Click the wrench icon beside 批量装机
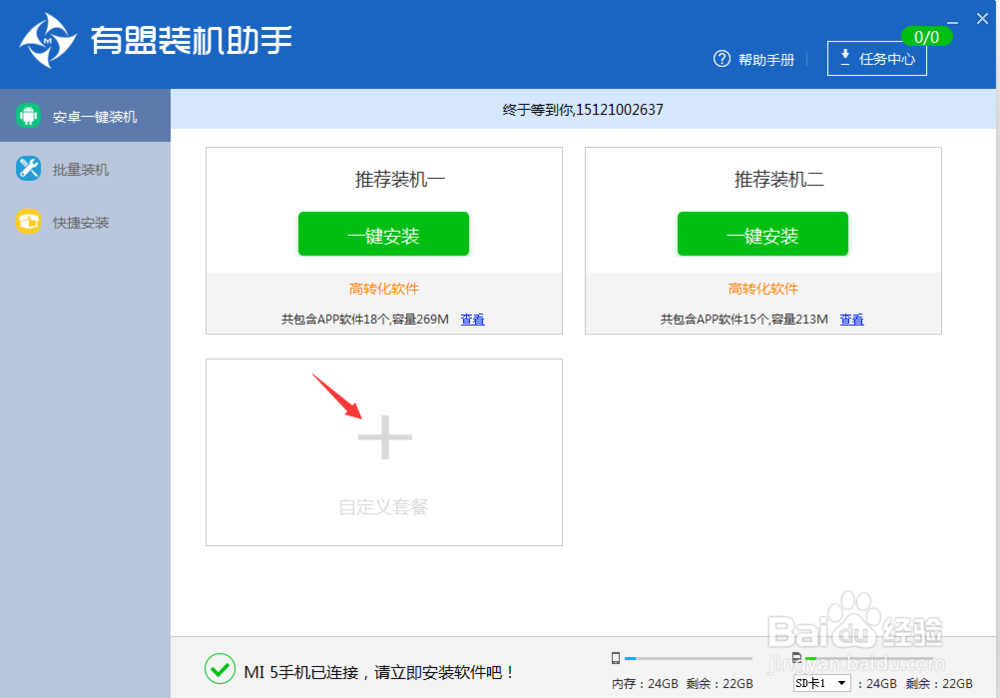 point(28,168)
